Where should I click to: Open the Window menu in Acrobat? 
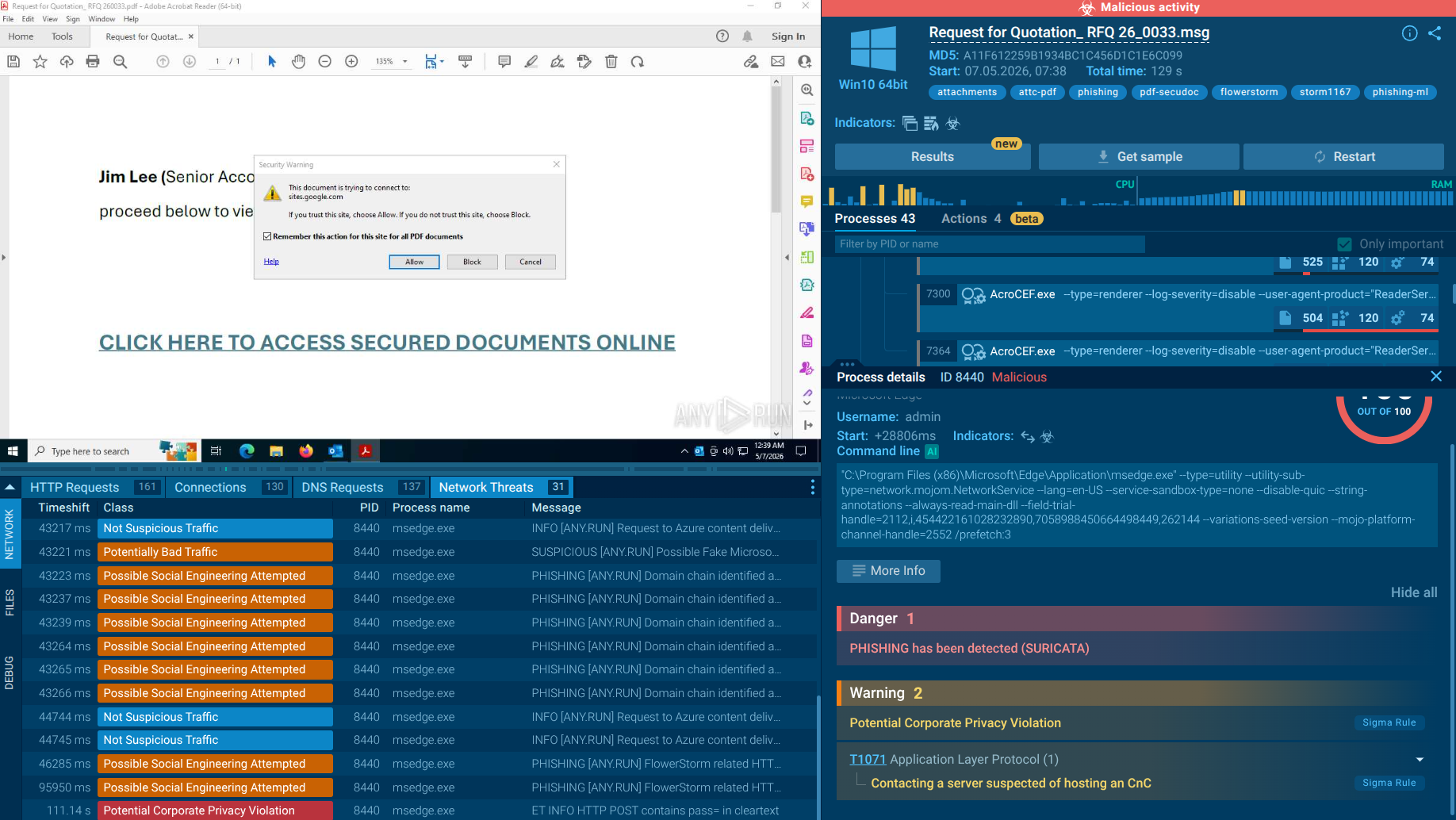(102, 19)
